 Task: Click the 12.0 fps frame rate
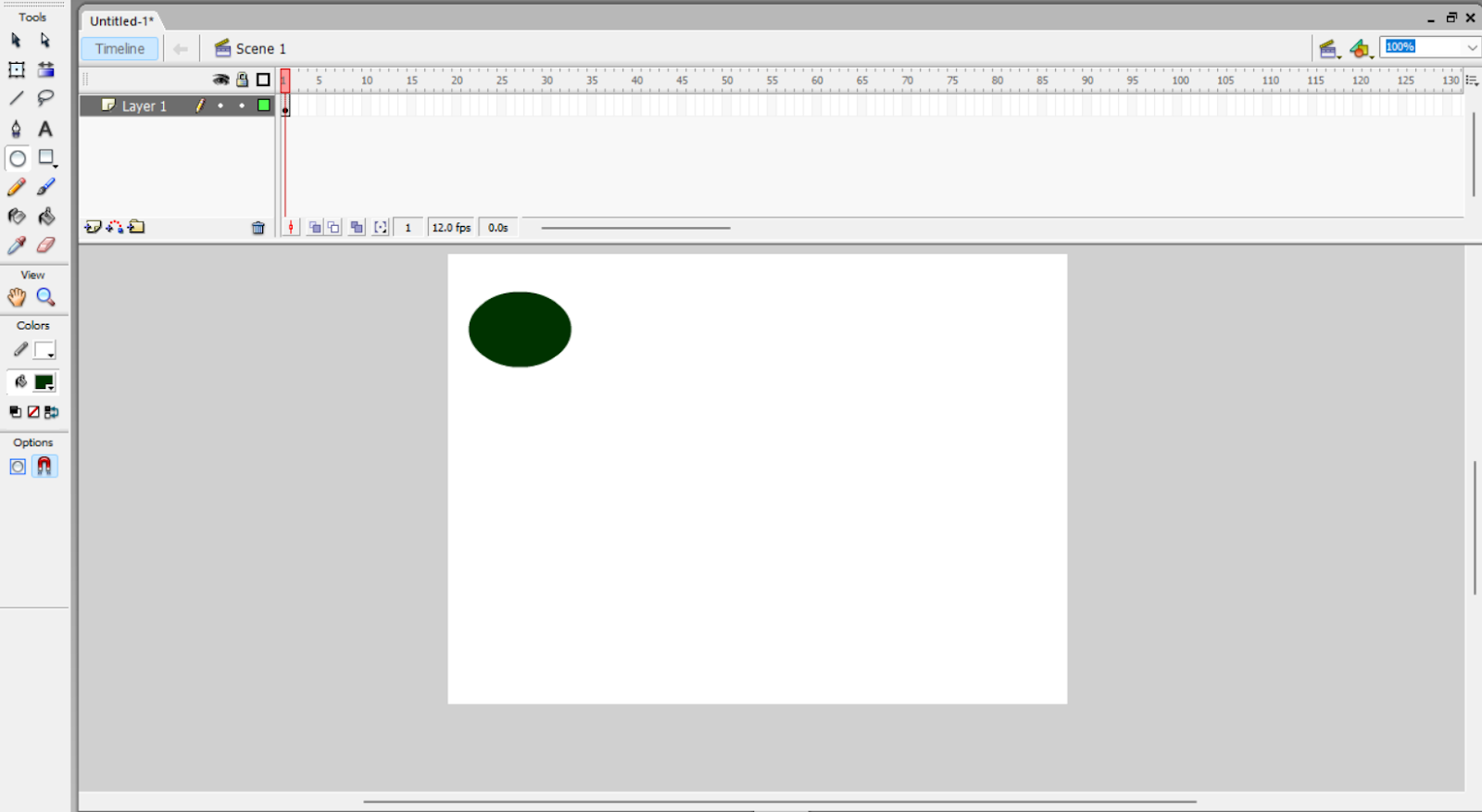coord(451,228)
